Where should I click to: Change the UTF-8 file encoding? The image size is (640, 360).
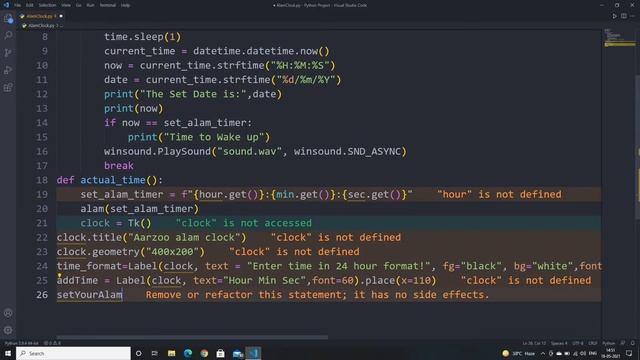coord(578,343)
